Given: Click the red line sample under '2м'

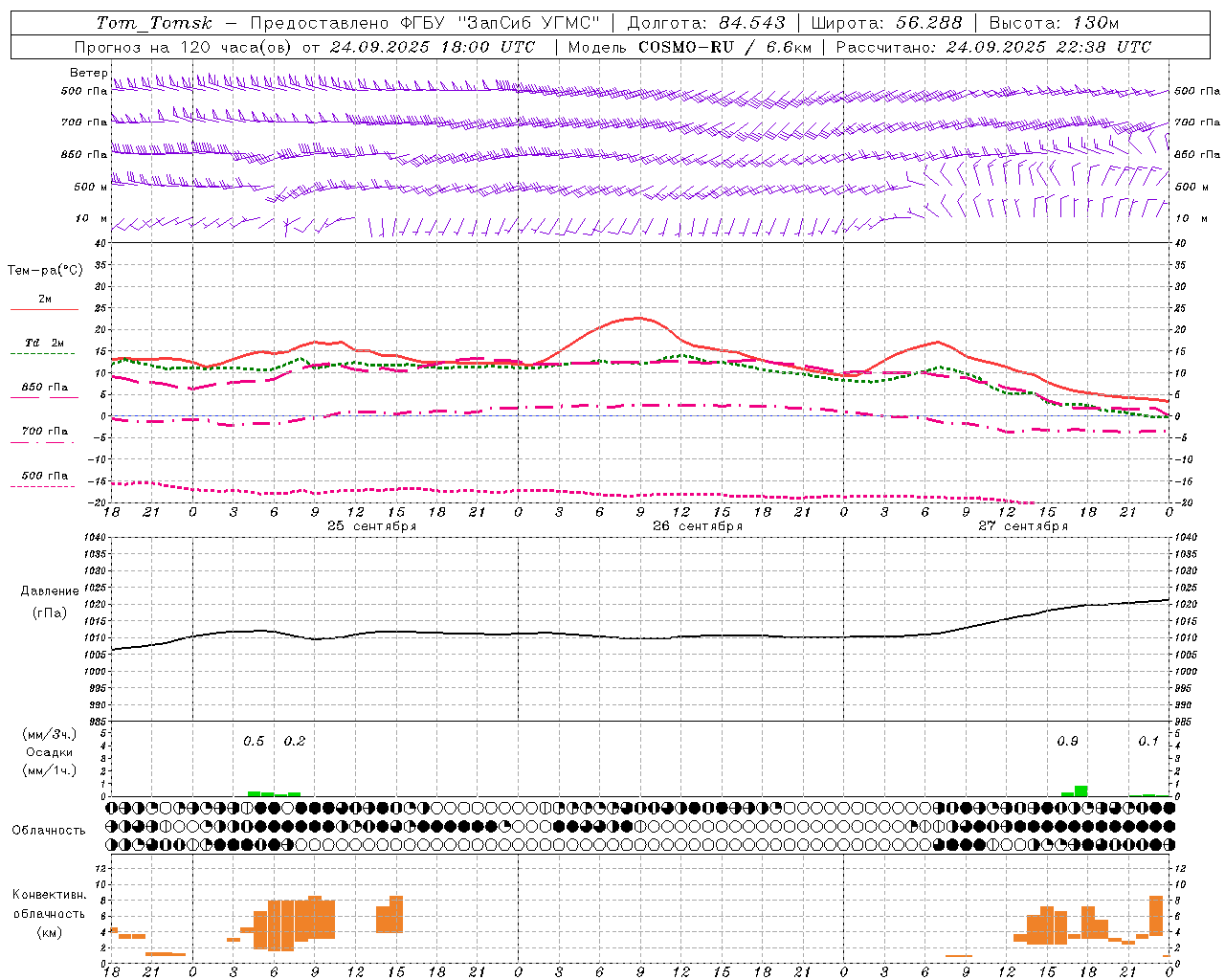Looking at the screenshot, I should click(x=44, y=310).
